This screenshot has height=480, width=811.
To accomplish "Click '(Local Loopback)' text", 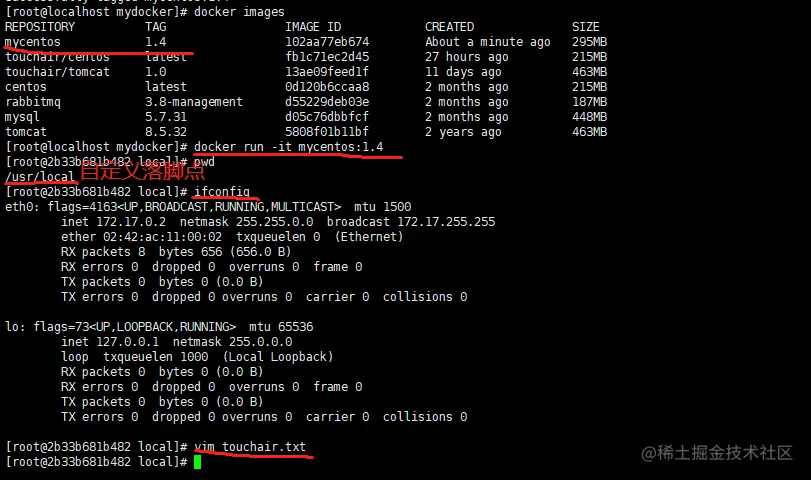I will point(278,357).
